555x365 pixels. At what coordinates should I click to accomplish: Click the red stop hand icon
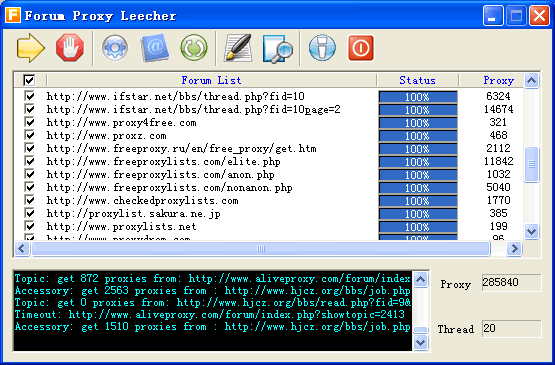click(x=70, y=48)
